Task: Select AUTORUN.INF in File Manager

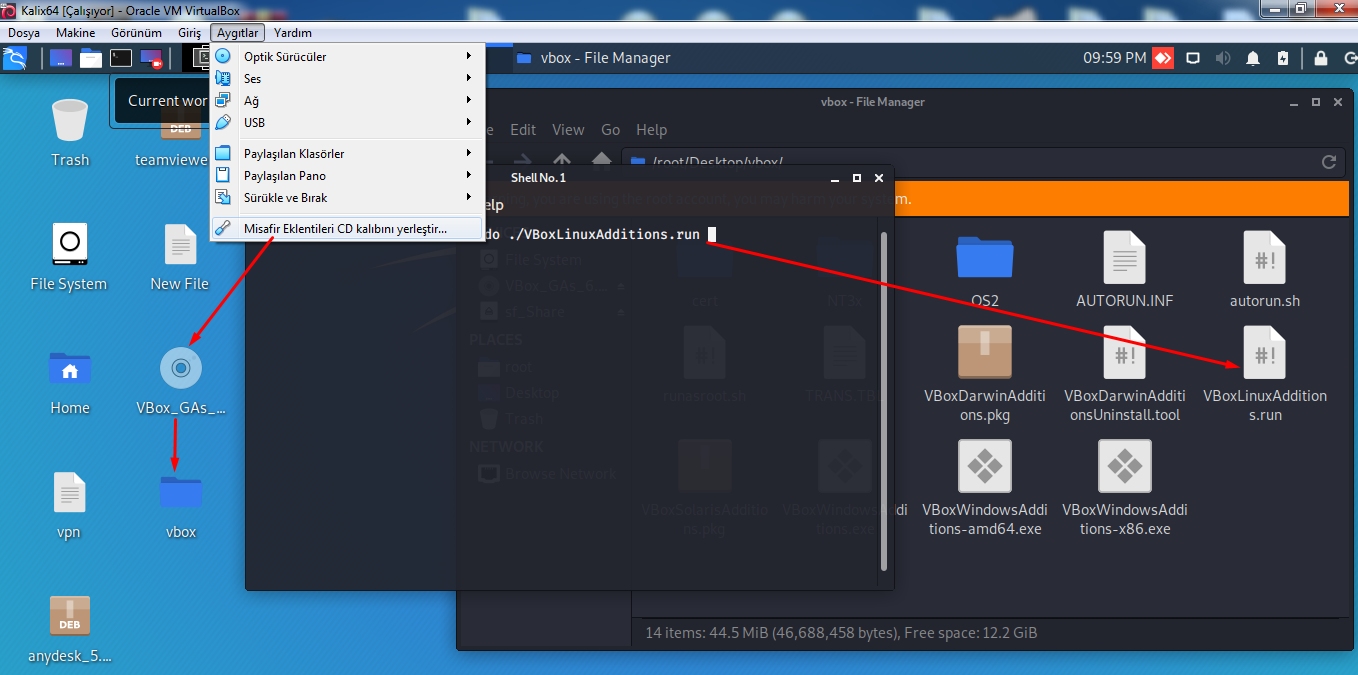Action: point(1125,268)
